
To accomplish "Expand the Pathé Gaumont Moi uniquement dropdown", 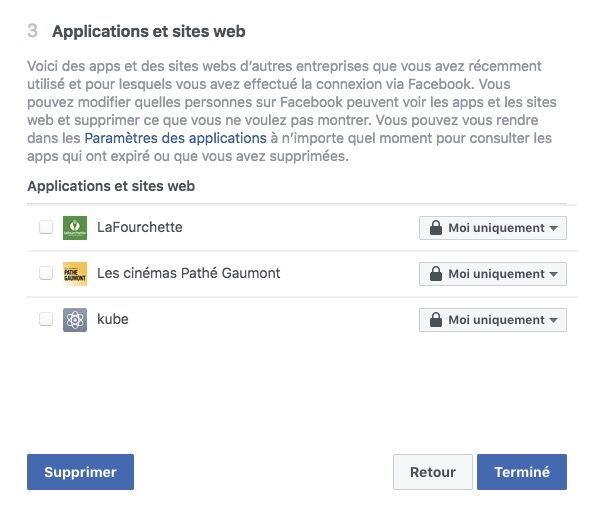I will pos(493,274).
